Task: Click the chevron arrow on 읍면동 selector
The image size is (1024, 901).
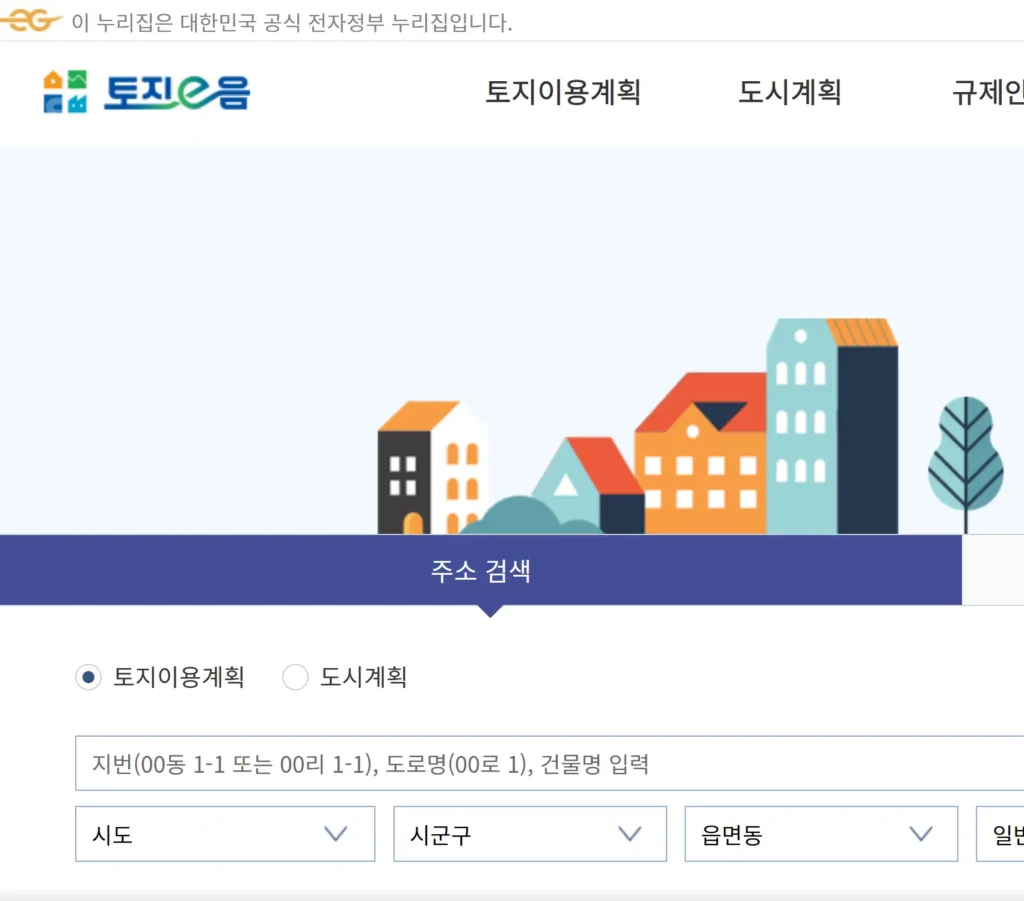Action: tap(921, 833)
